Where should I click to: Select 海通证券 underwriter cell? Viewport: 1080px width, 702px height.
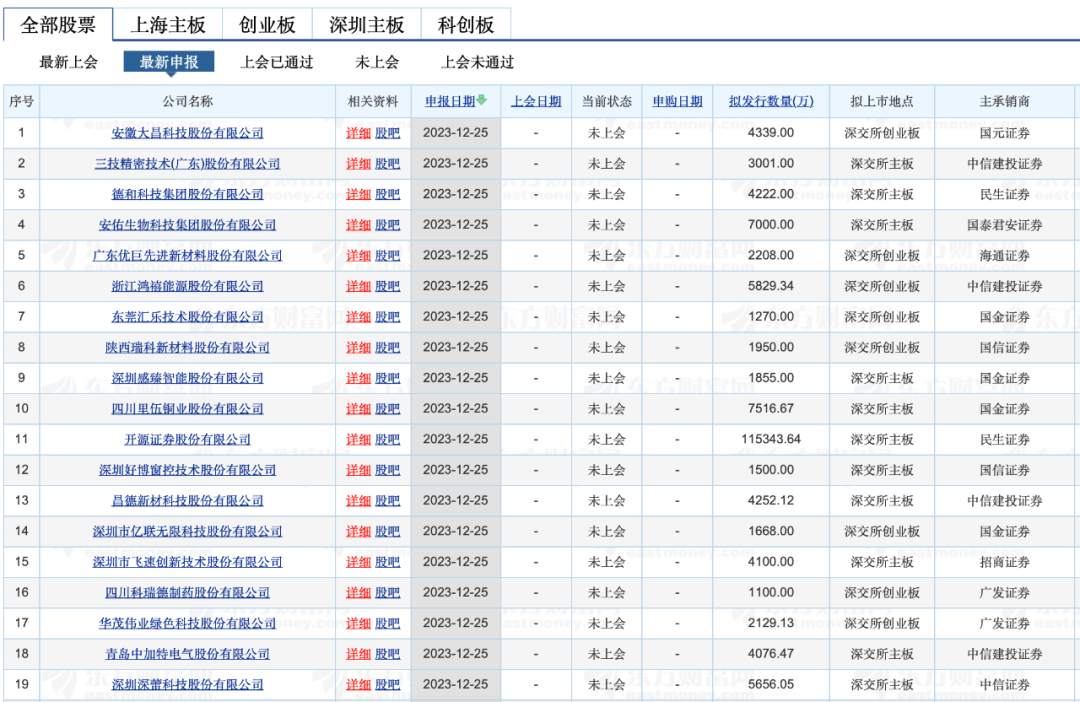point(1004,256)
